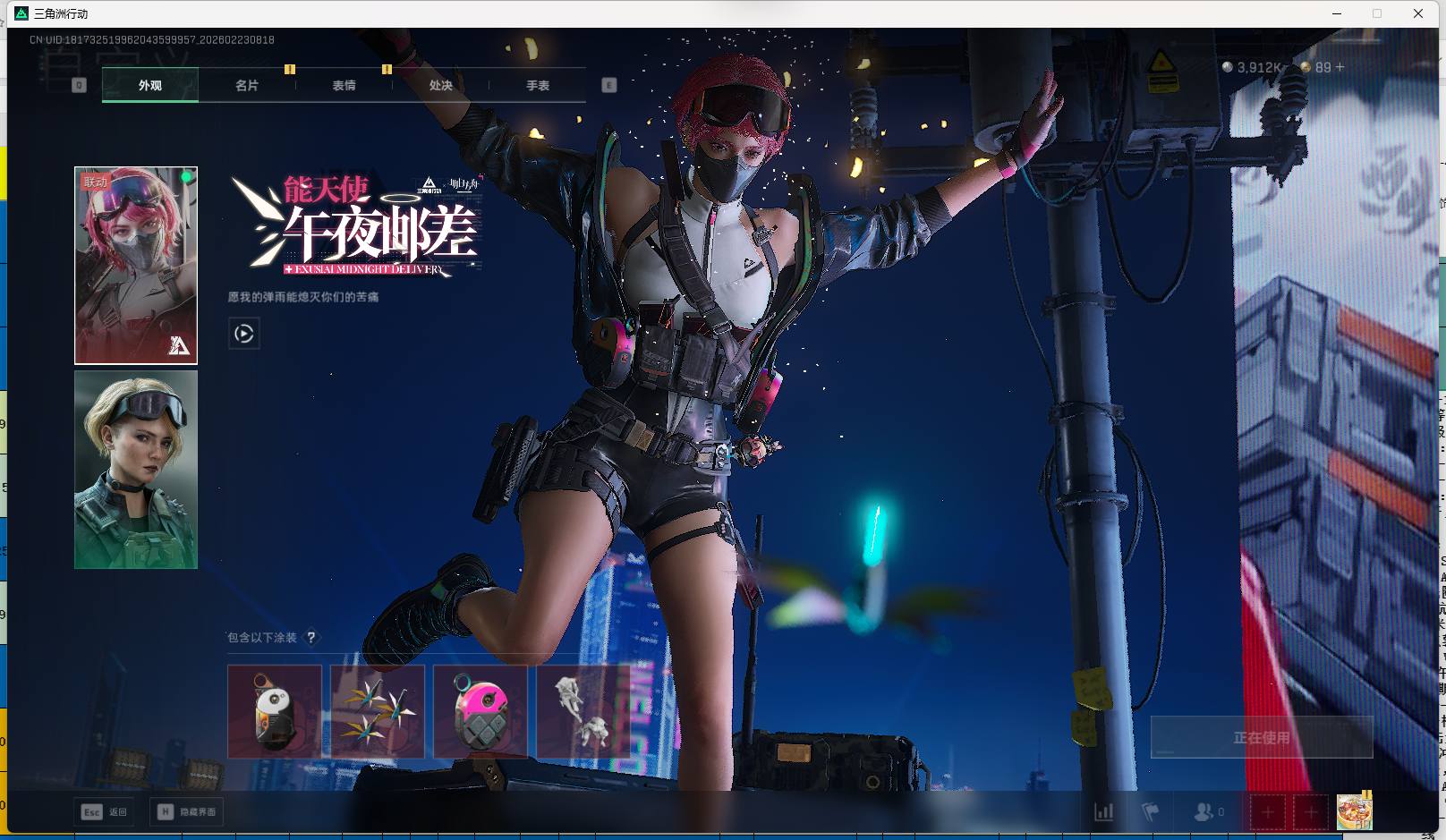Open the player avatar in bottom-right corner

coord(1354,812)
